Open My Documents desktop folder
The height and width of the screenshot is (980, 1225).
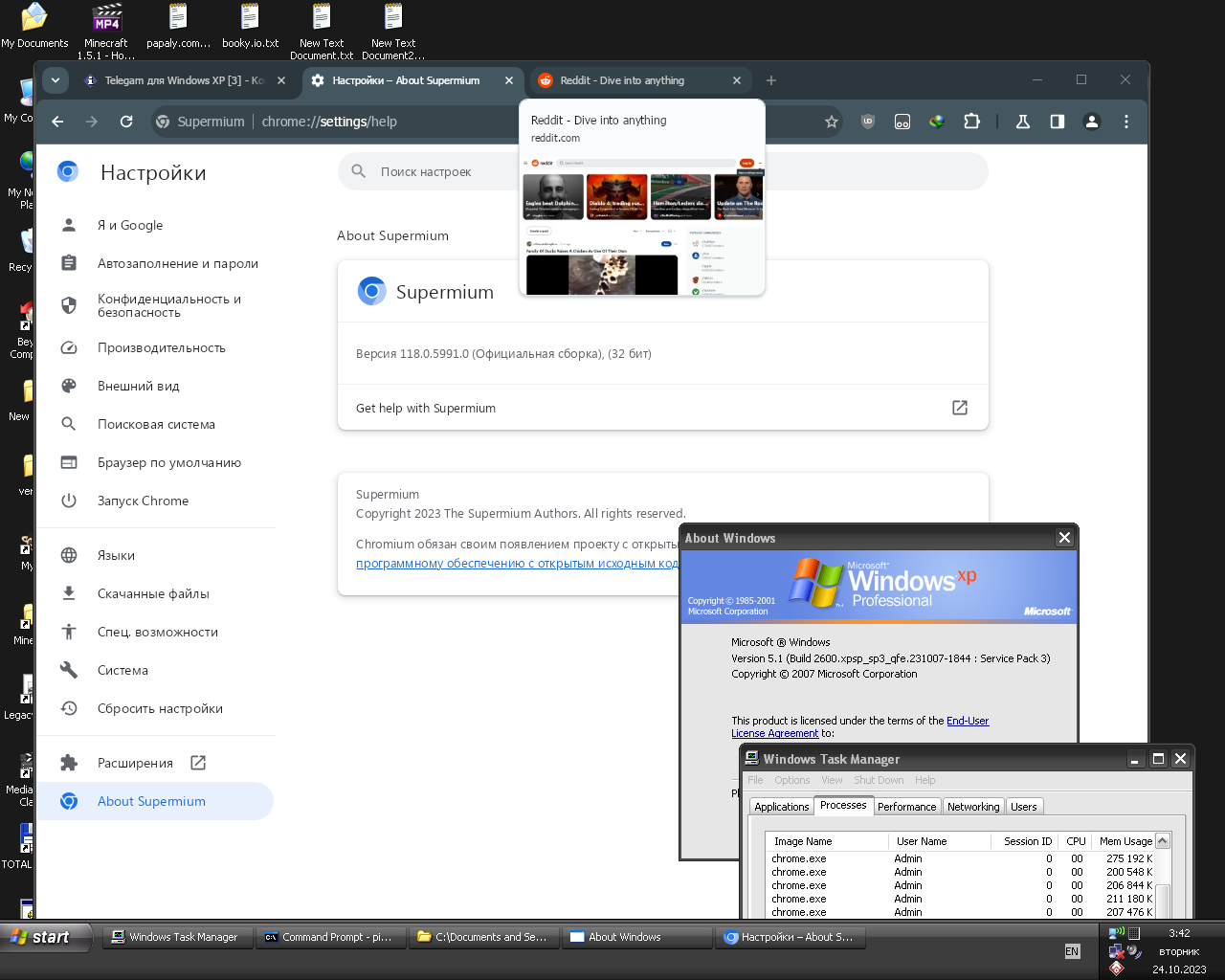[34, 26]
